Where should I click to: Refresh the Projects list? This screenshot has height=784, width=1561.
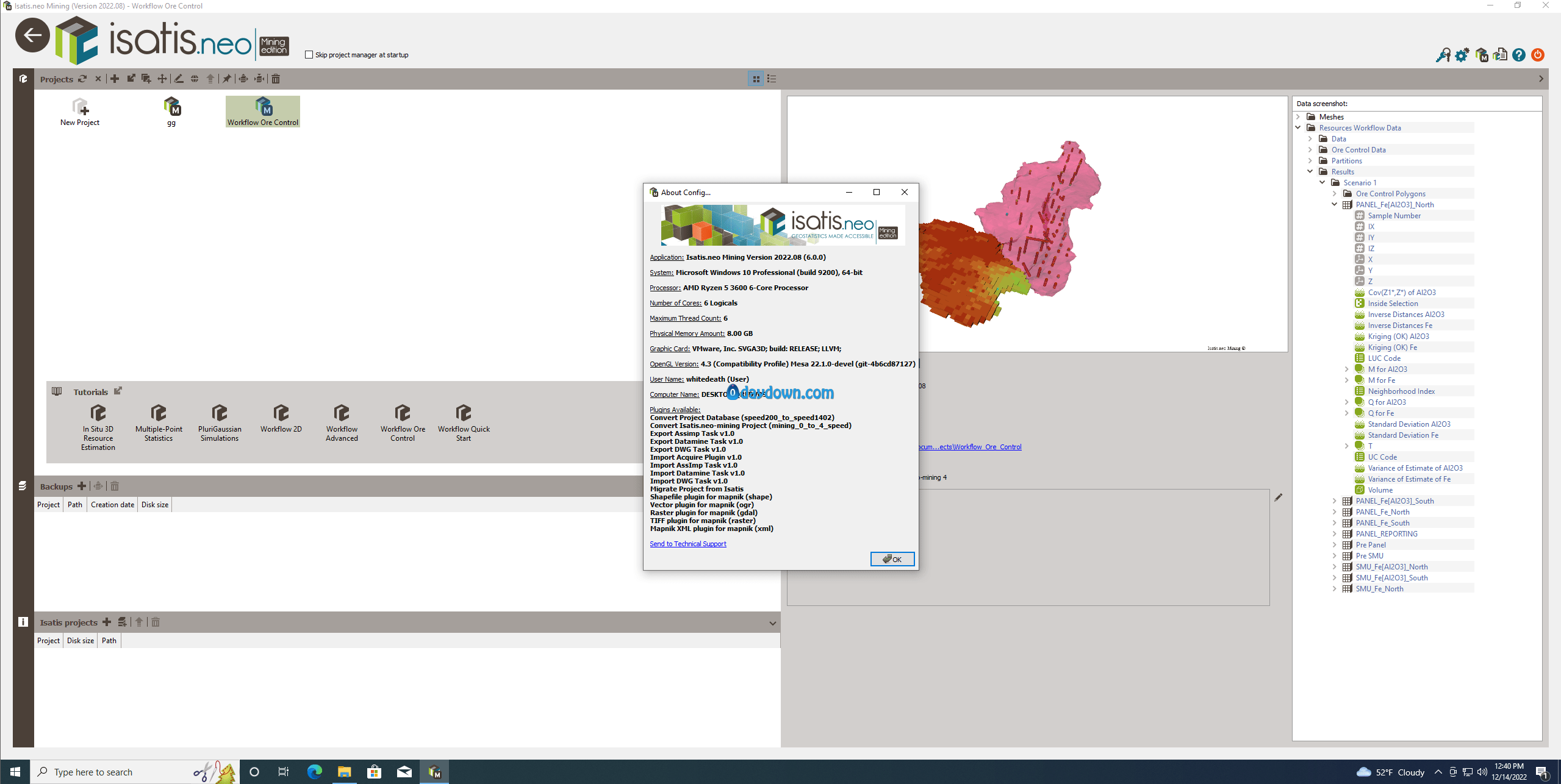pyautogui.click(x=82, y=79)
